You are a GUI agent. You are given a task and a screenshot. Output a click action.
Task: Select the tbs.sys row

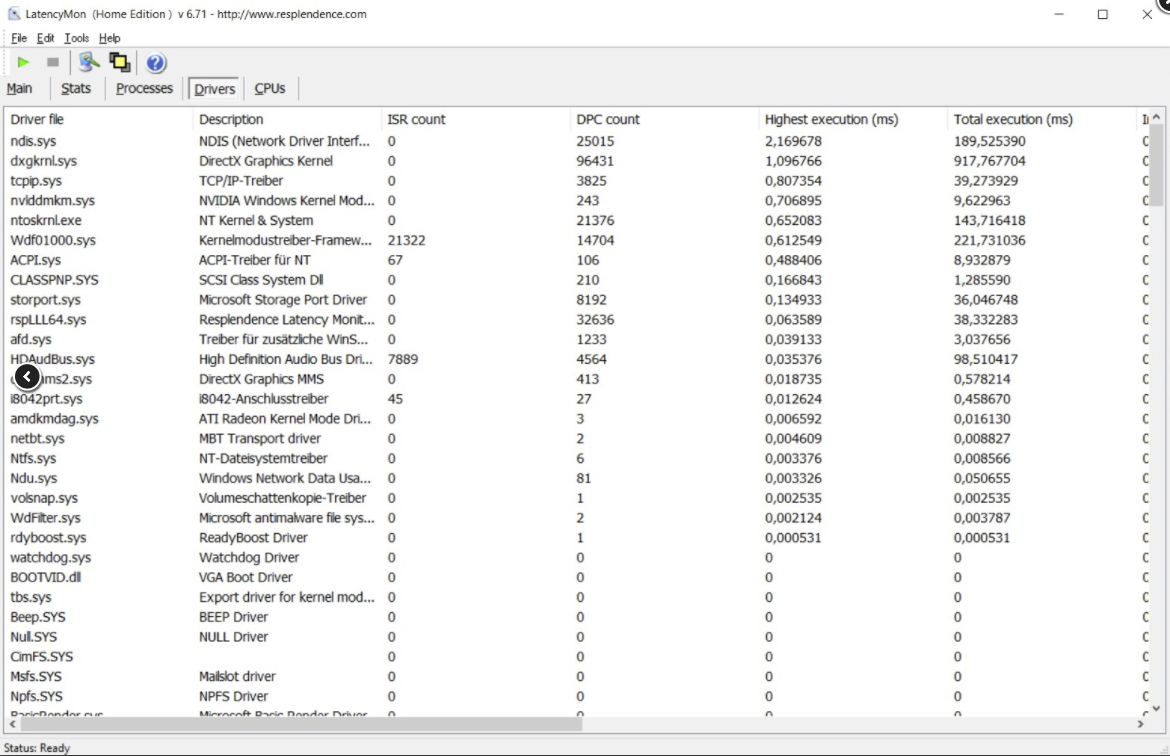click(576, 597)
